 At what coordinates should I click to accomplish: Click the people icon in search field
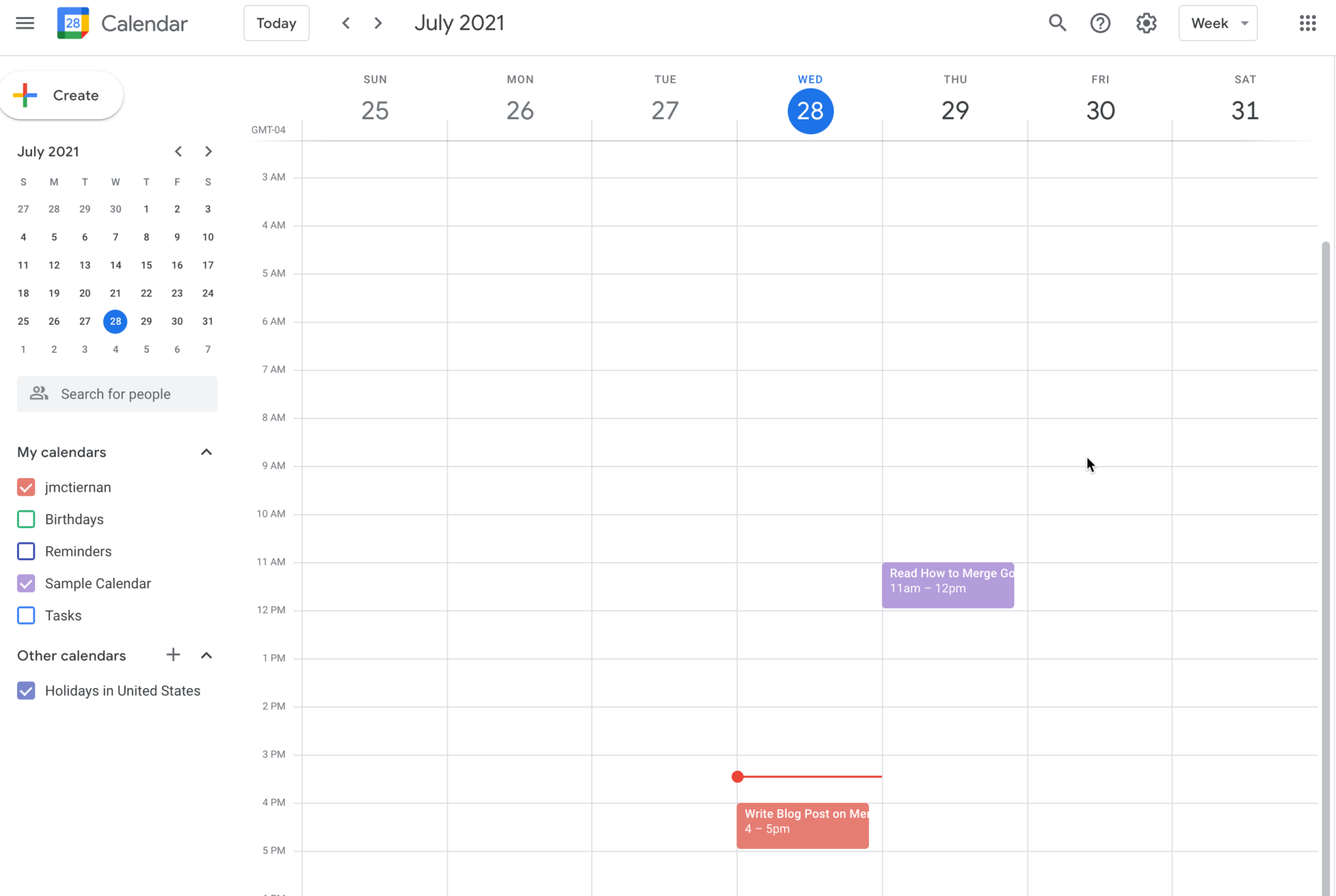click(x=39, y=393)
